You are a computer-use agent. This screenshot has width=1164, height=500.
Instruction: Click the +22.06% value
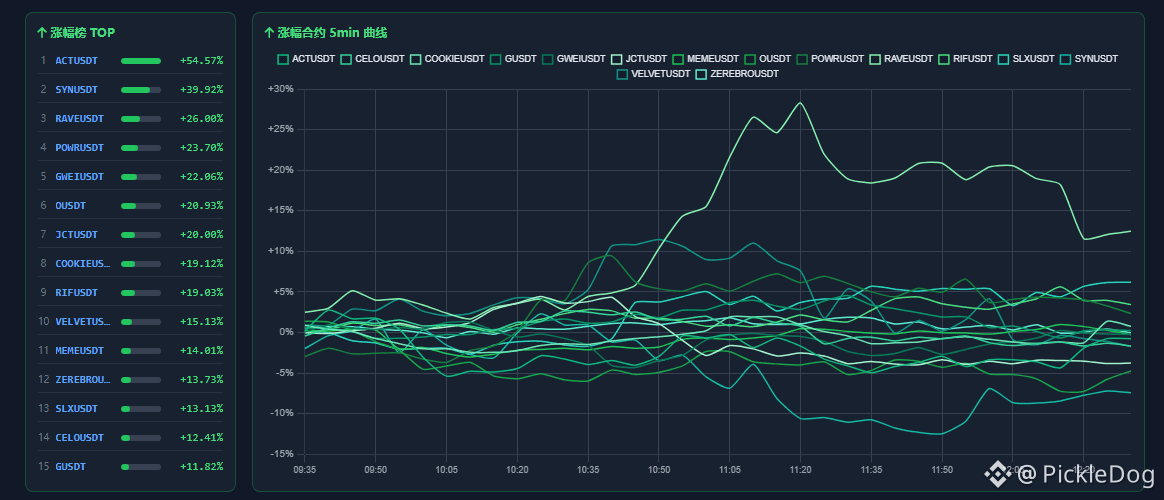(x=201, y=177)
